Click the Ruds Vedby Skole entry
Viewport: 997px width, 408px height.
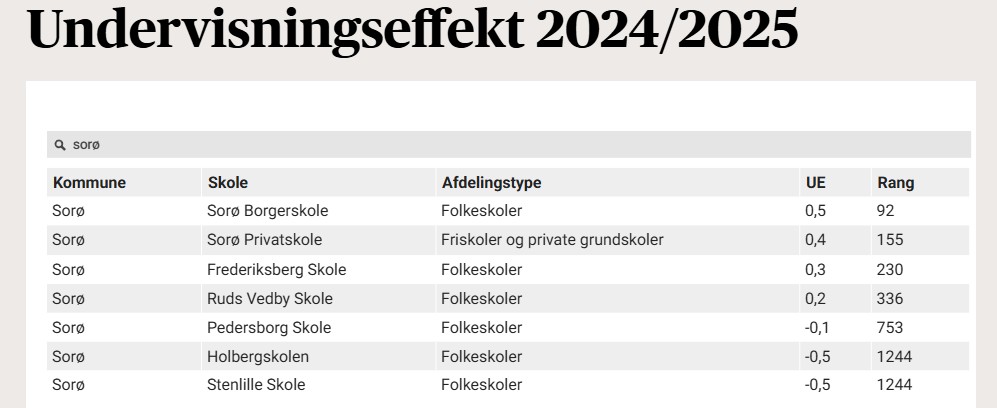point(269,298)
